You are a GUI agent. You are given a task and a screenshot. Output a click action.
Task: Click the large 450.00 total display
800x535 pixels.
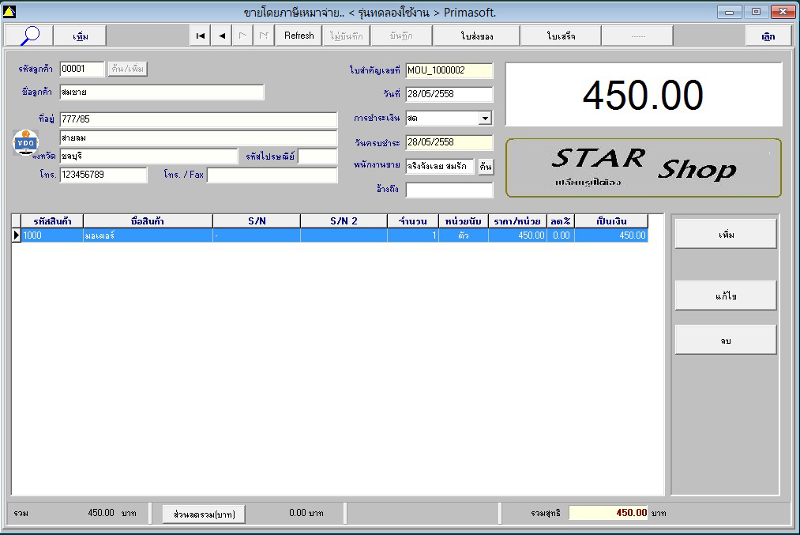pyautogui.click(x=643, y=95)
